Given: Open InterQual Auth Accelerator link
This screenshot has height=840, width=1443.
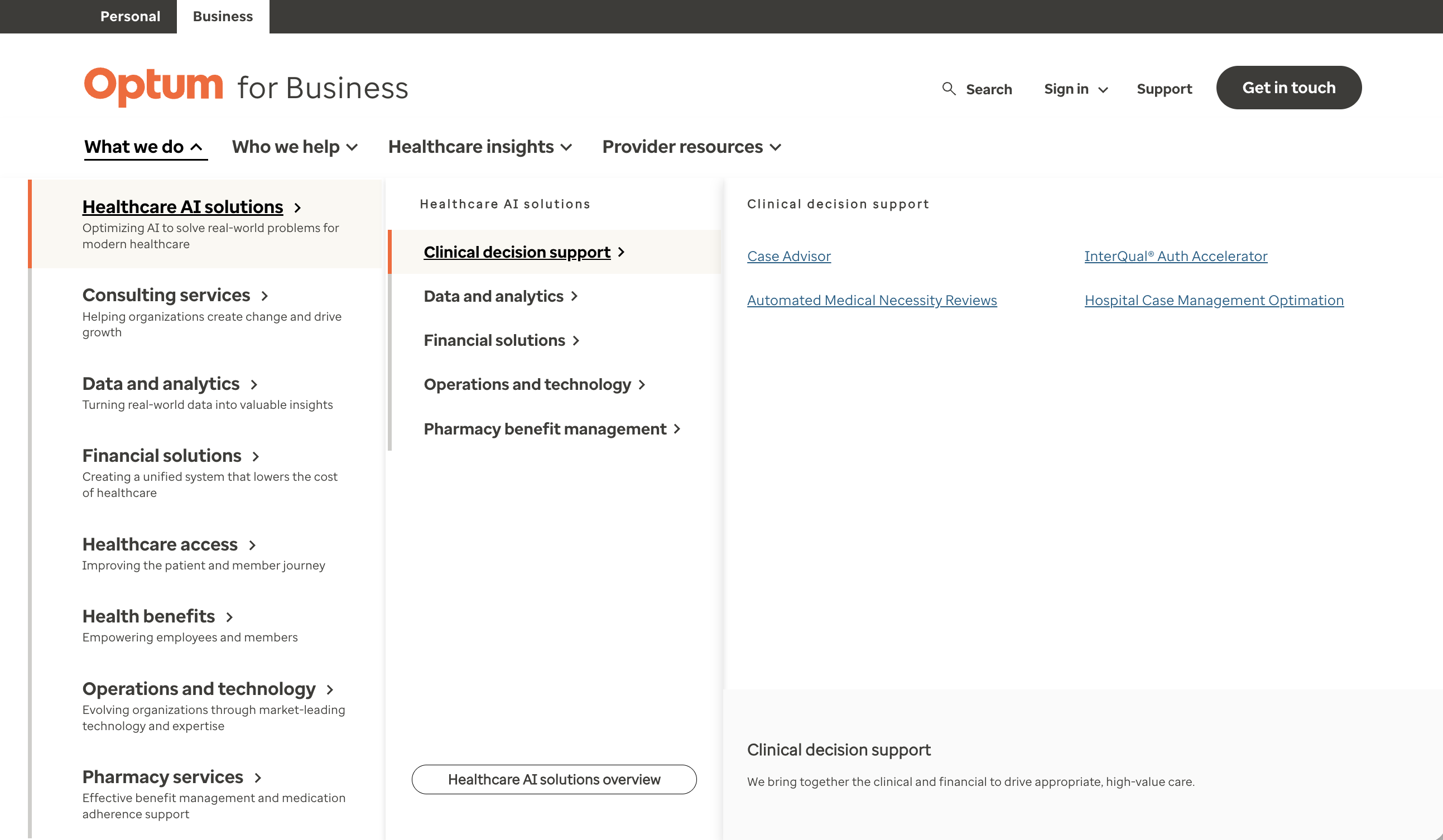Looking at the screenshot, I should 1176,257.
